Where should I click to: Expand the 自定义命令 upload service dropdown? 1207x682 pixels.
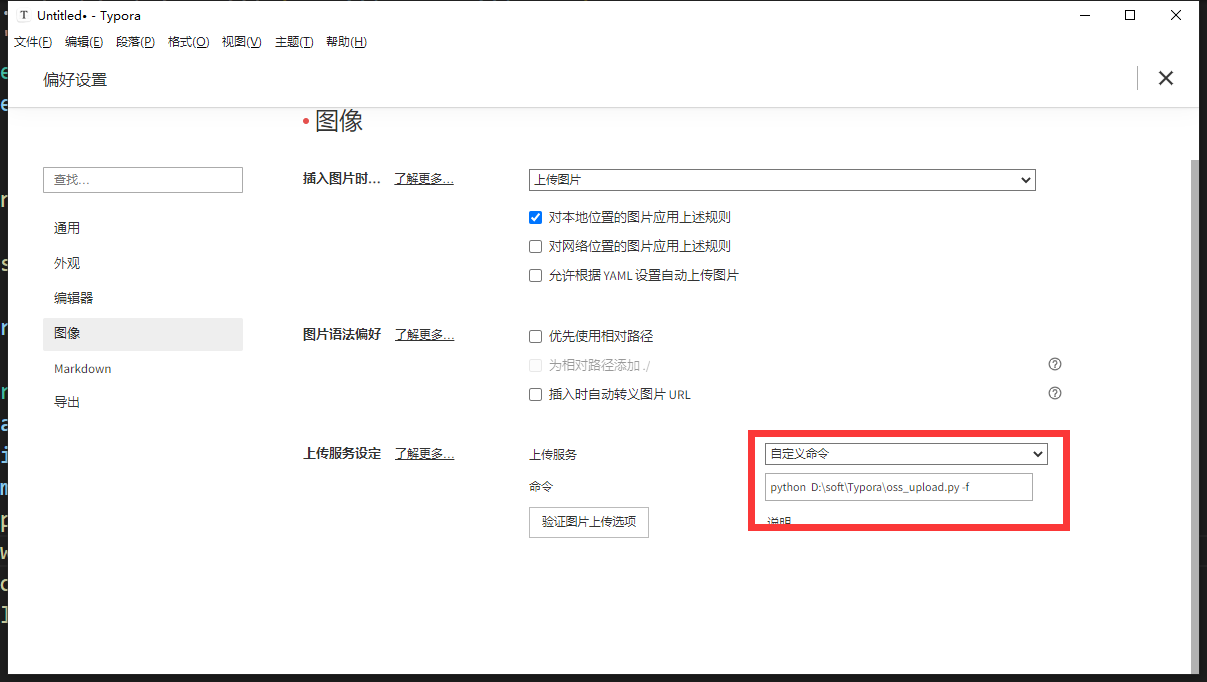coord(905,454)
